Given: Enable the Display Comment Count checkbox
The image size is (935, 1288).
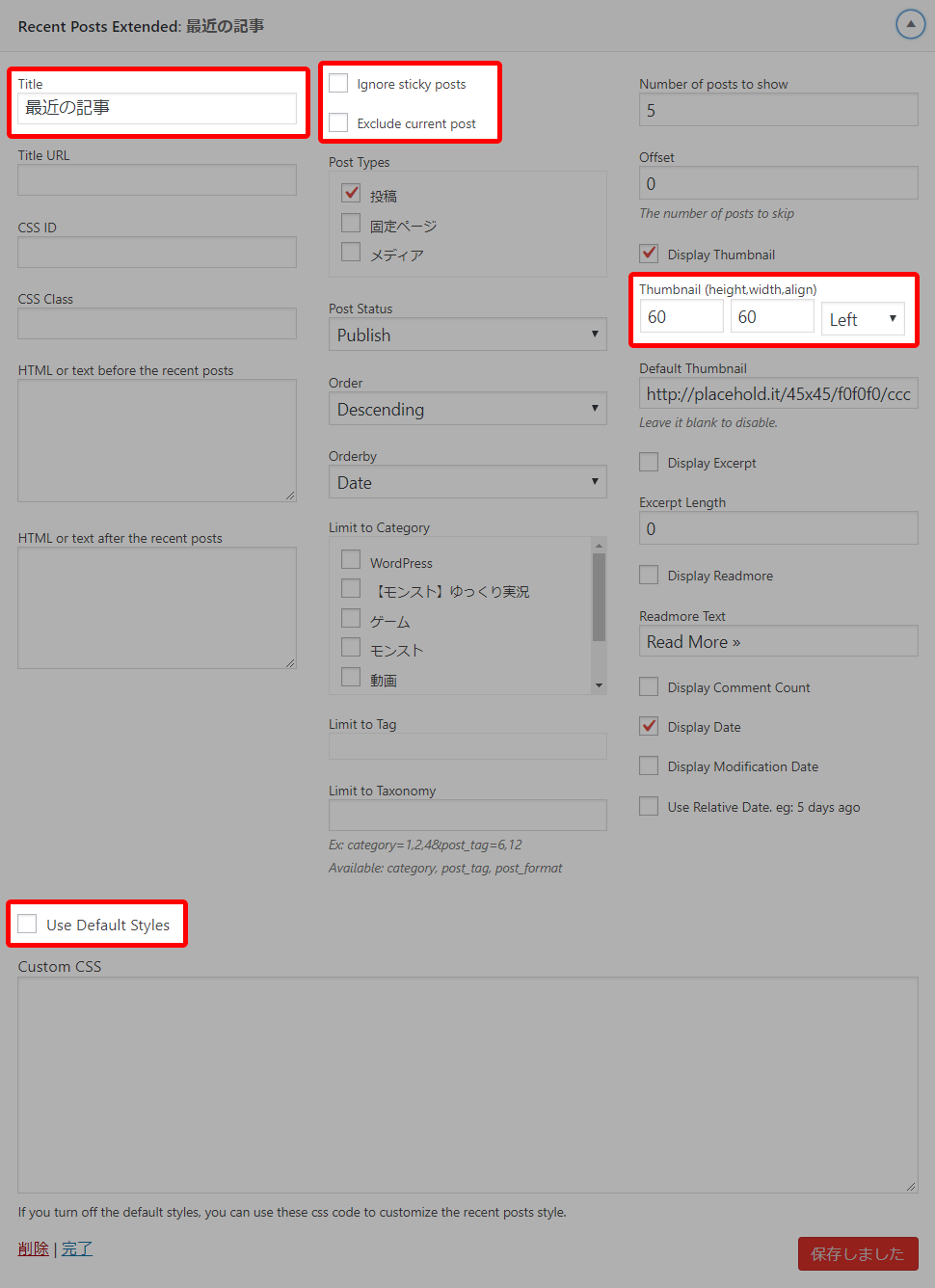Looking at the screenshot, I should pos(649,686).
